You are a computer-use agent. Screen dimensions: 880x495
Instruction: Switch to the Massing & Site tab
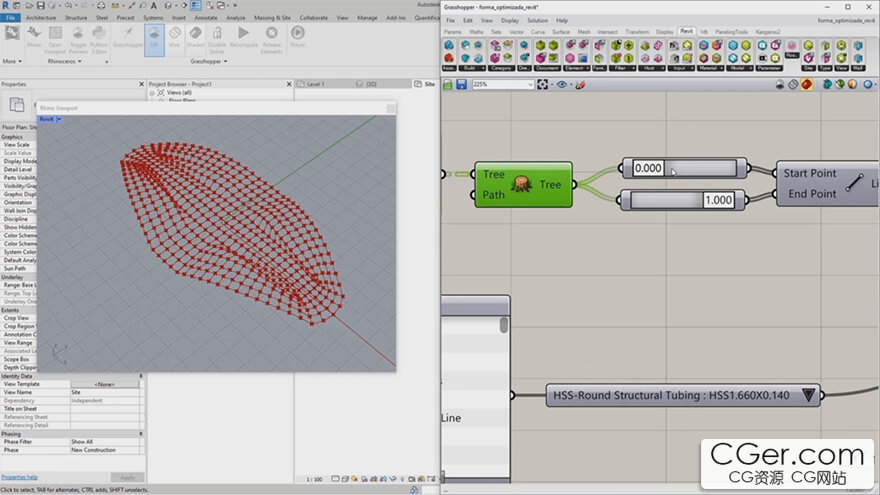[272, 18]
